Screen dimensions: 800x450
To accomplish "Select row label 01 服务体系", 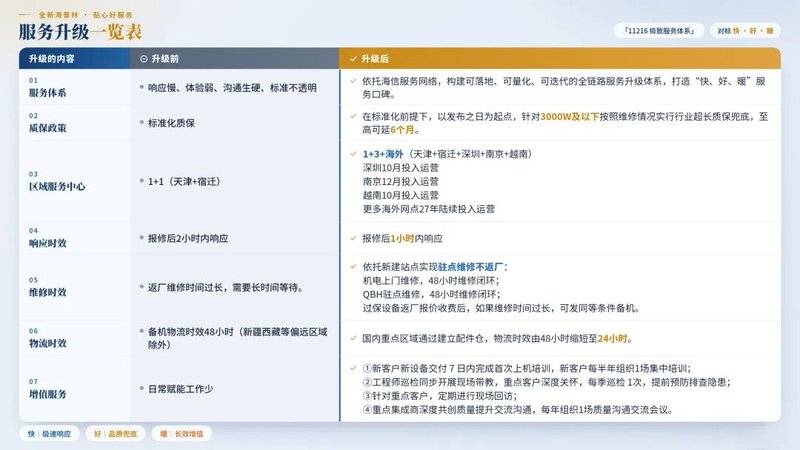I will [x=47, y=87].
